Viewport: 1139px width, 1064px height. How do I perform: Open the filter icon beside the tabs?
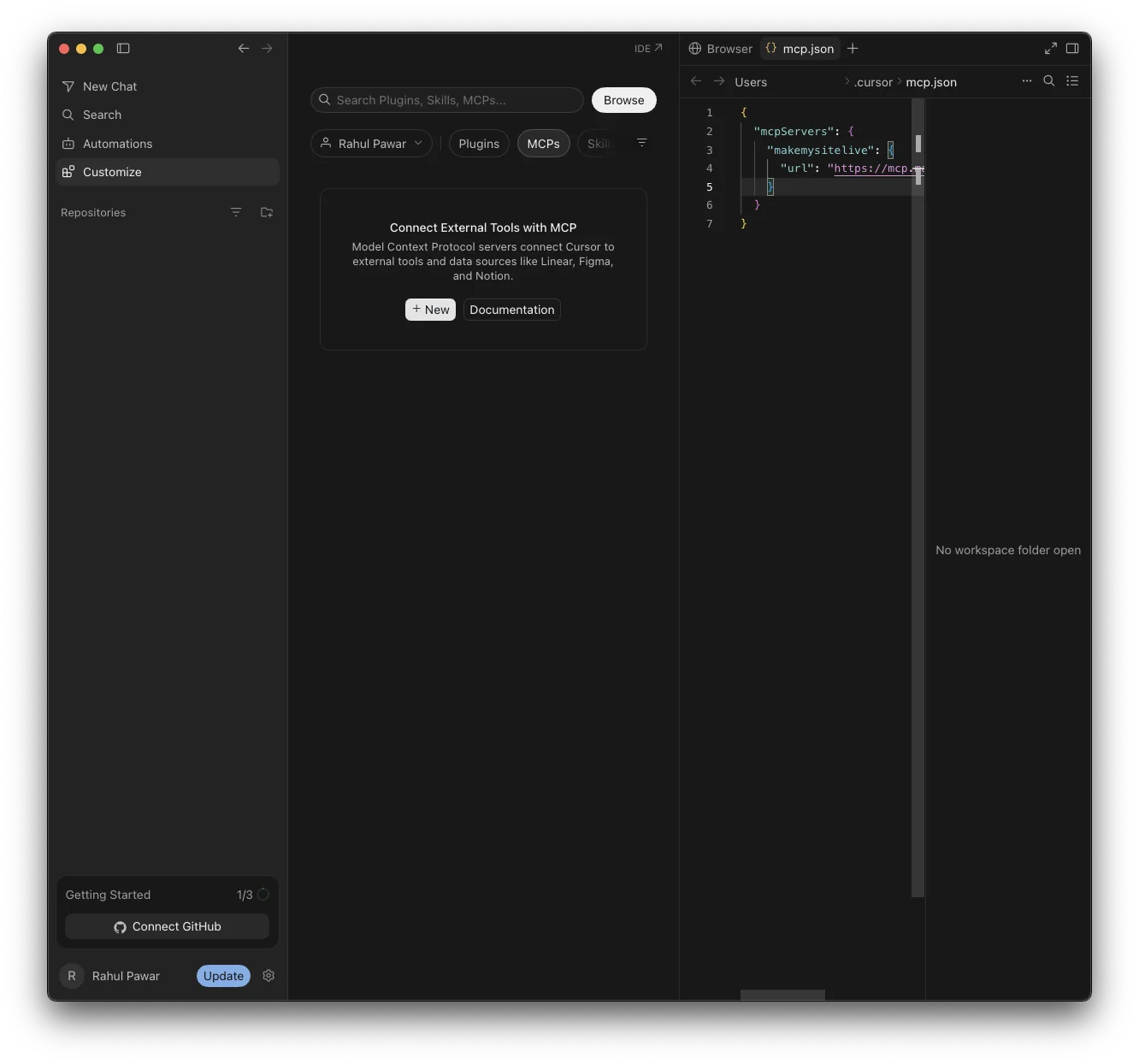(642, 143)
